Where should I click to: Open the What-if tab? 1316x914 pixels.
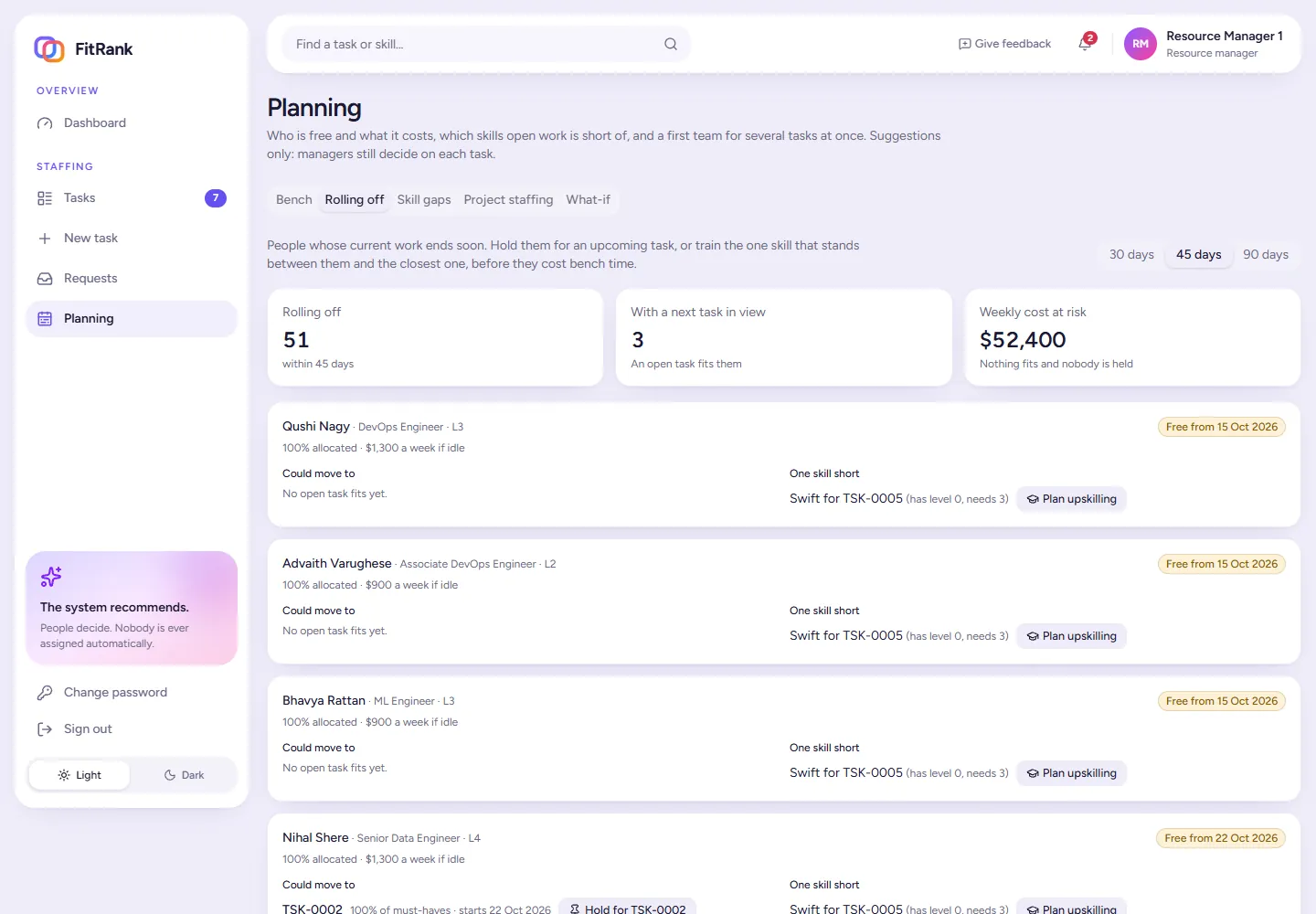[589, 200]
